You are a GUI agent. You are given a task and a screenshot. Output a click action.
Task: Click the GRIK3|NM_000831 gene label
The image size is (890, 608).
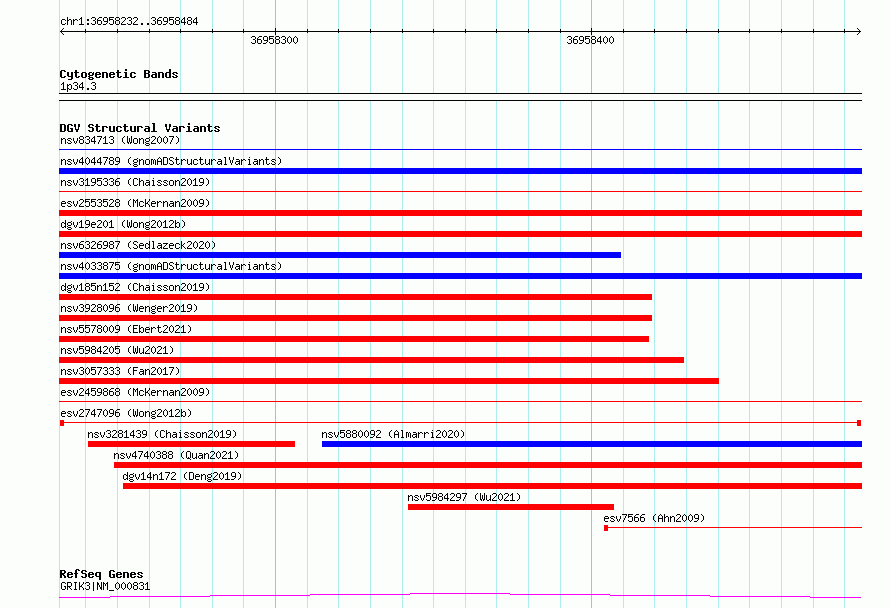105,586
